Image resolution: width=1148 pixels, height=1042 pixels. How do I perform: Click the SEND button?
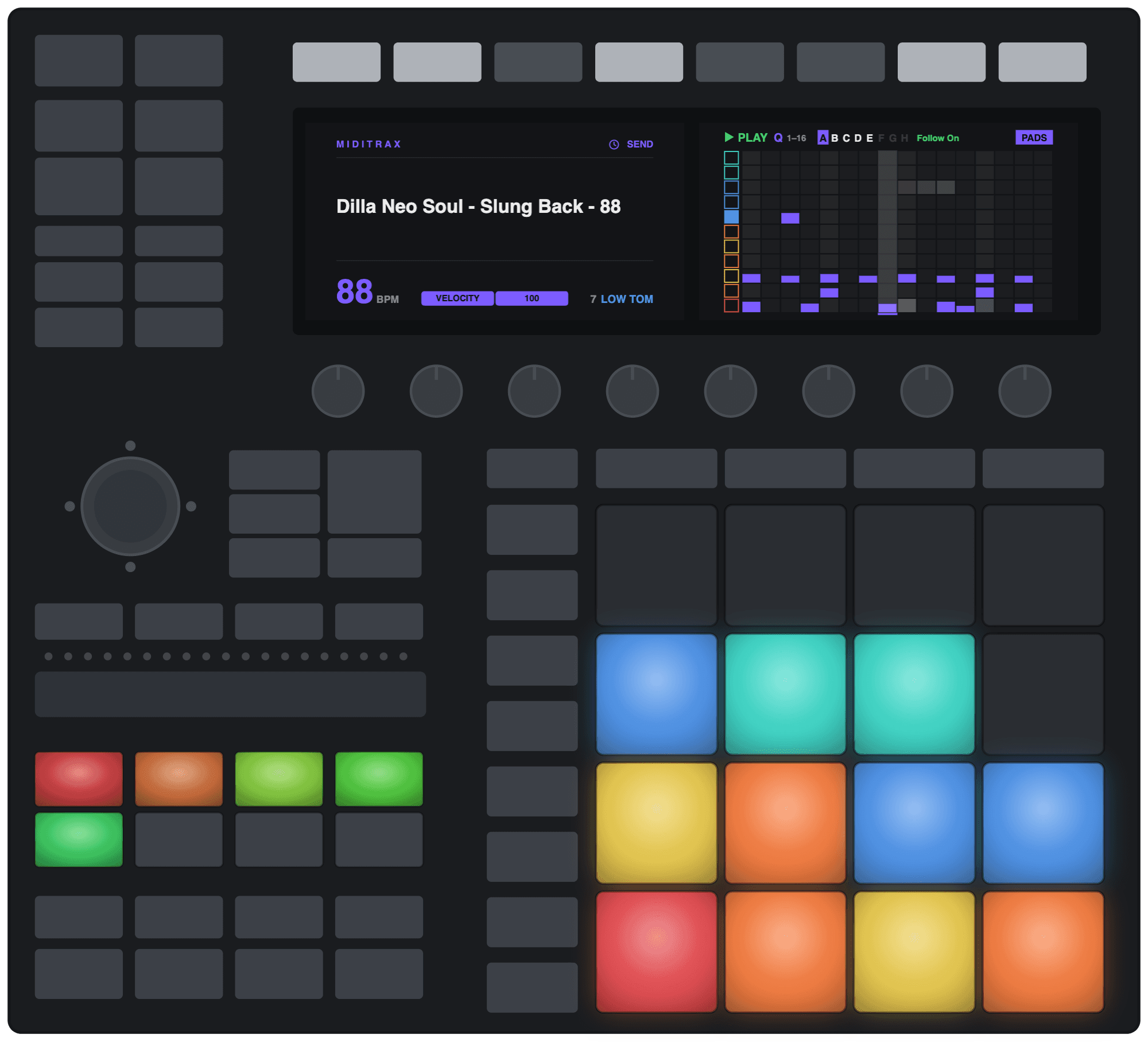coord(639,145)
